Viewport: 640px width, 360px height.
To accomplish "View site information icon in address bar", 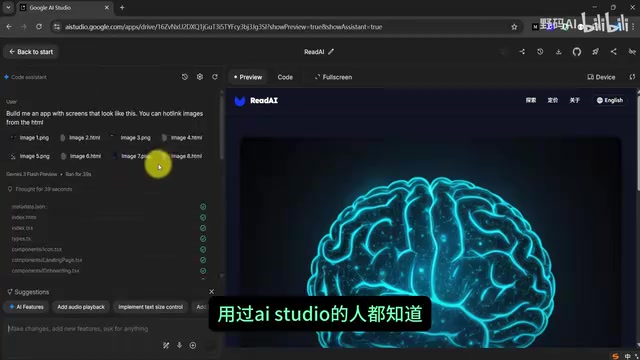I will pos(57,27).
